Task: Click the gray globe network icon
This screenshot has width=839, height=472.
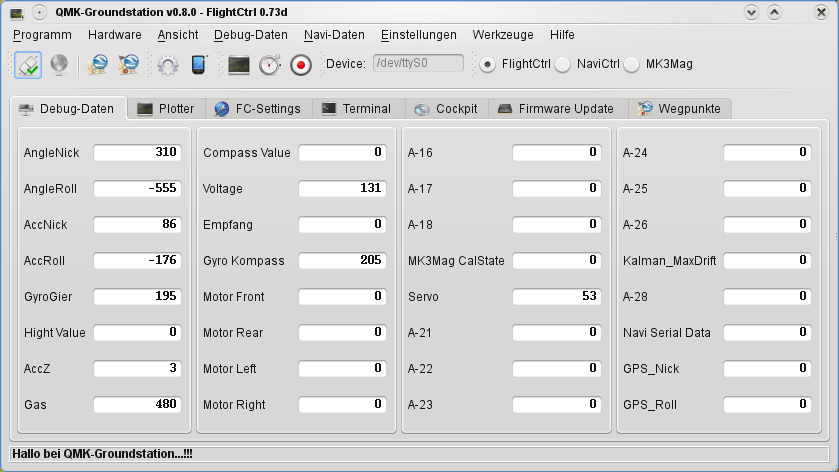Action: pyautogui.click(x=59, y=64)
